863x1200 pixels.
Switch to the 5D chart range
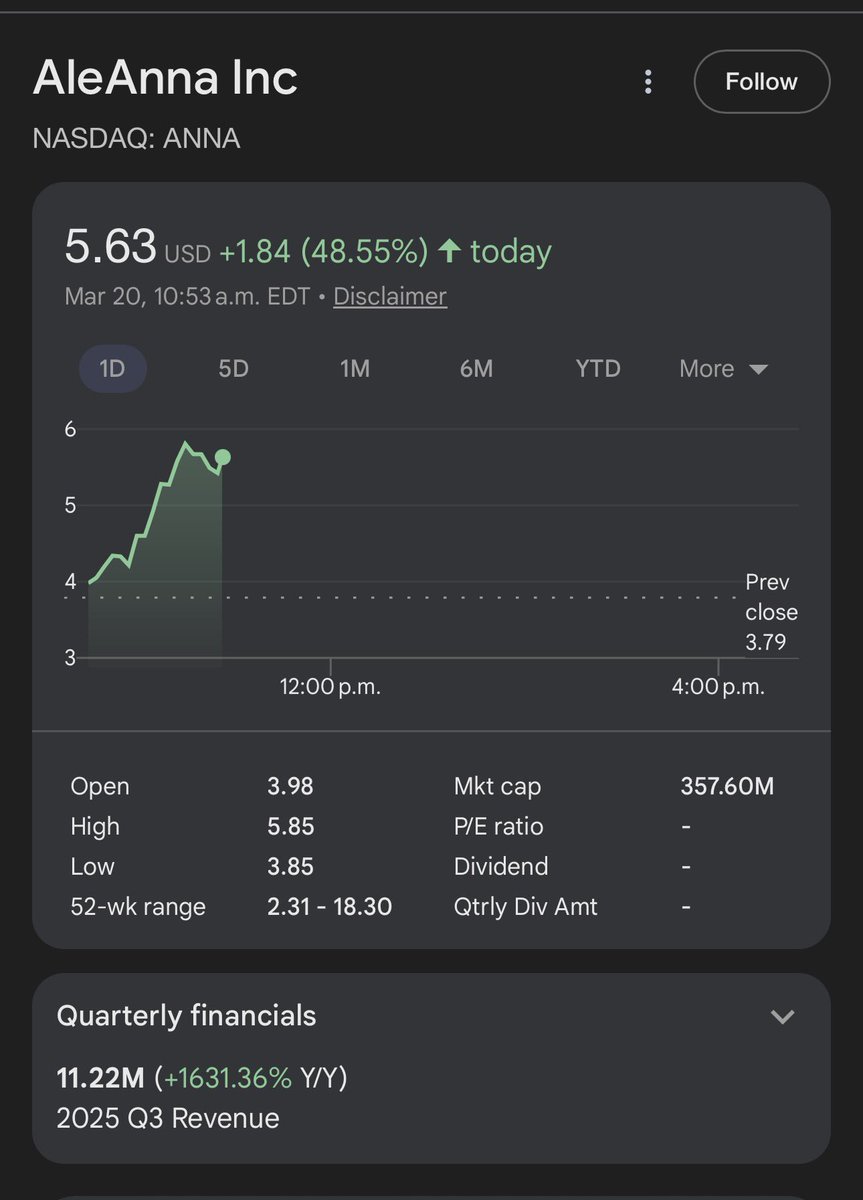tap(233, 369)
